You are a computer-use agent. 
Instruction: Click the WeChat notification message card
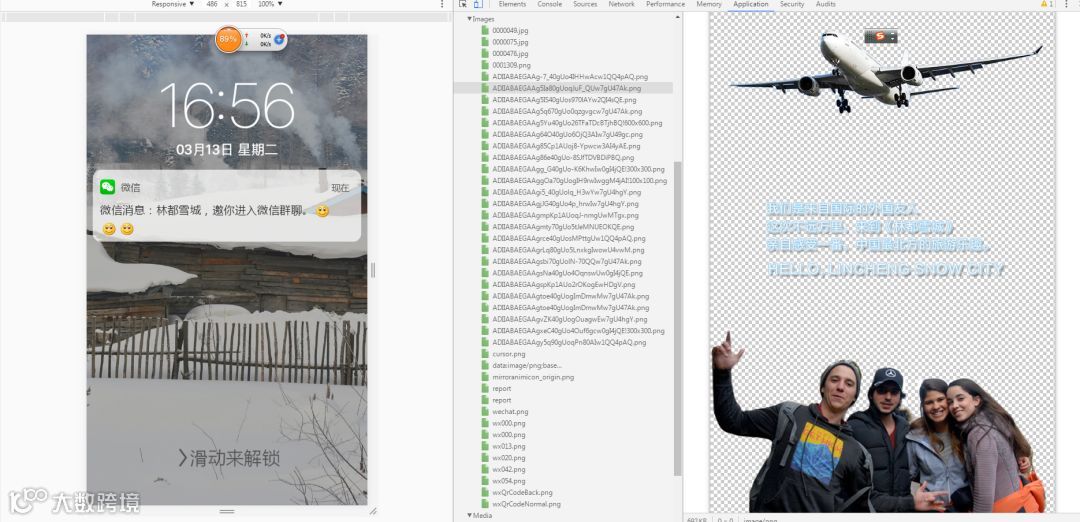point(227,205)
